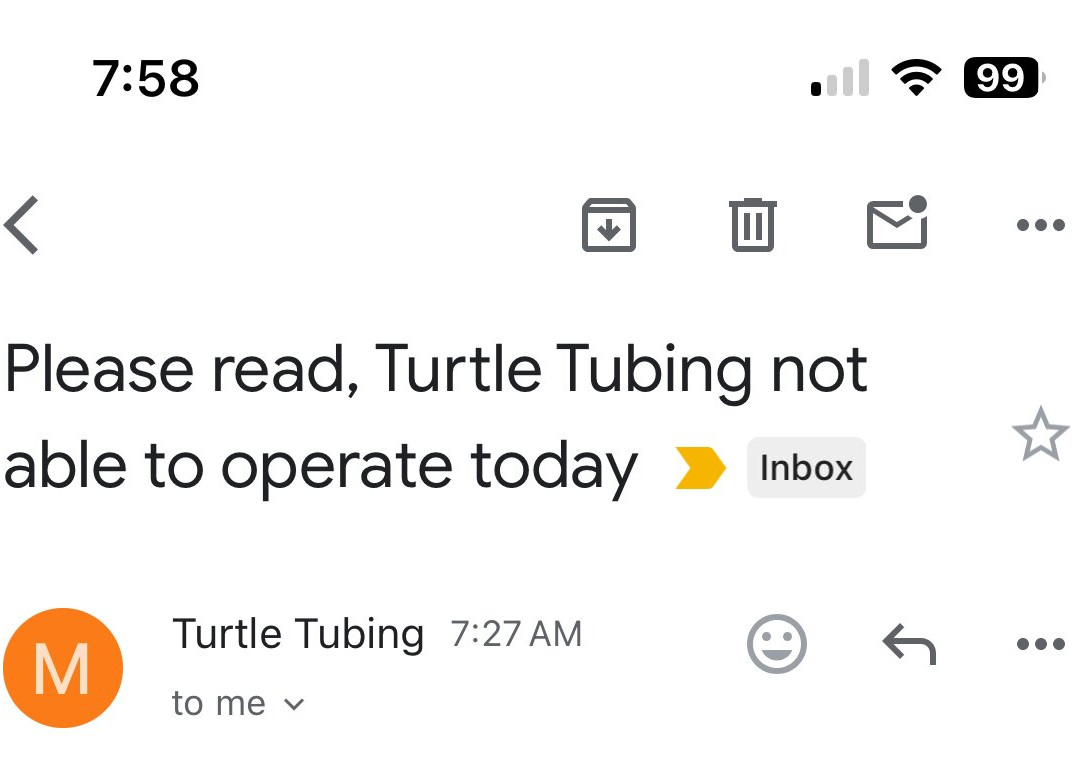
Task: Open more email options menu
Action: [1039, 224]
